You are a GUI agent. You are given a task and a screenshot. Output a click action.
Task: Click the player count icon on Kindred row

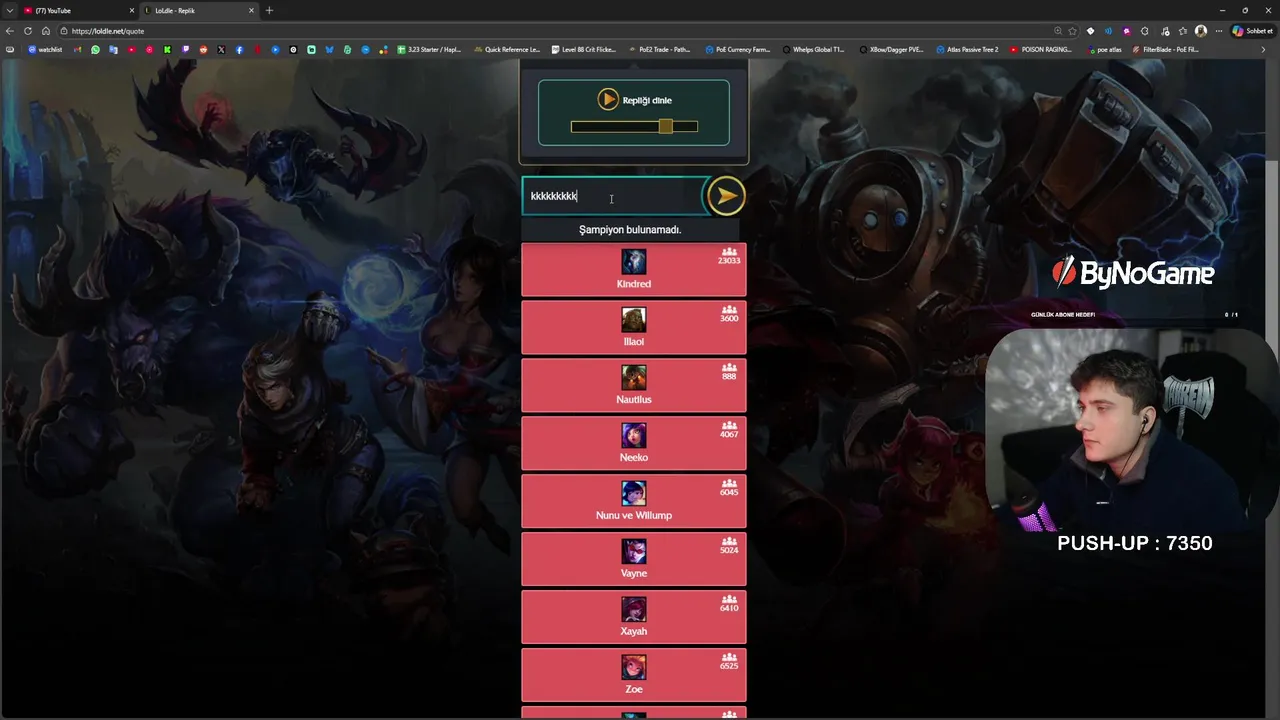coord(729,252)
